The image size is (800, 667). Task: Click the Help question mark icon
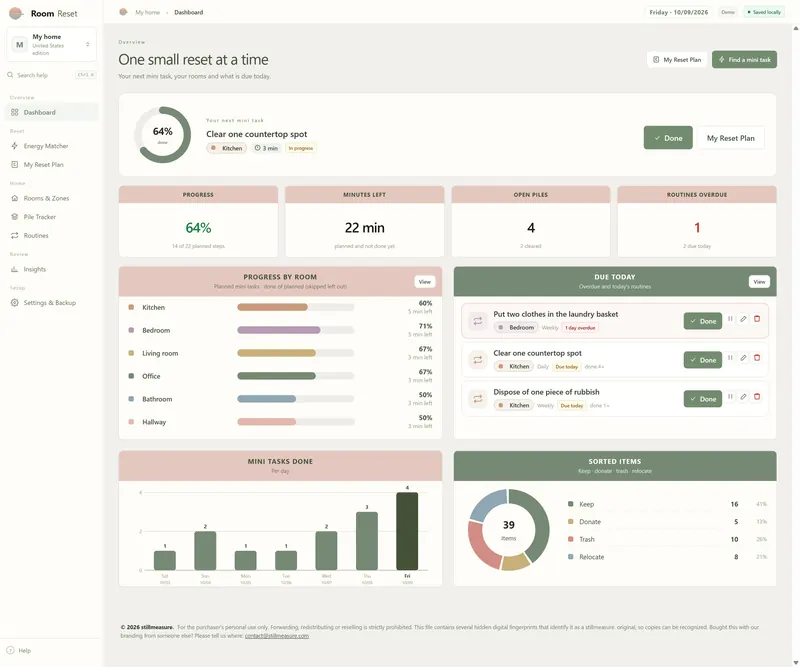tap(10, 650)
